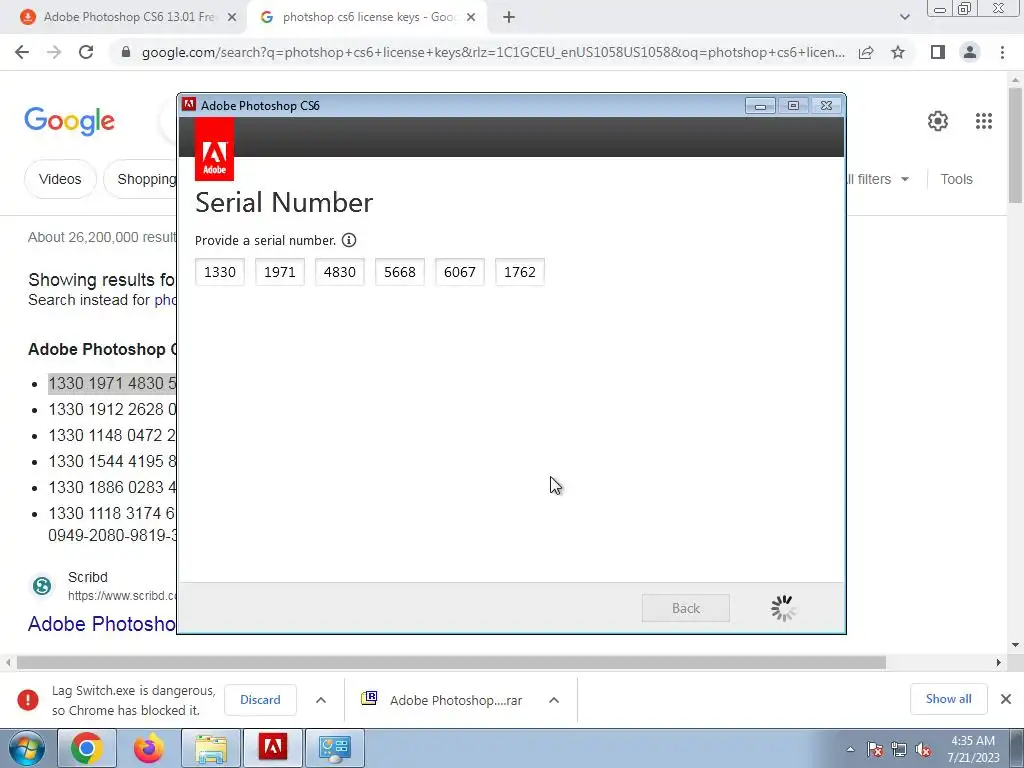The height and width of the screenshot is (768, 1024).
Task: Open a new Chrome tab
Action: tap(509, 18)
